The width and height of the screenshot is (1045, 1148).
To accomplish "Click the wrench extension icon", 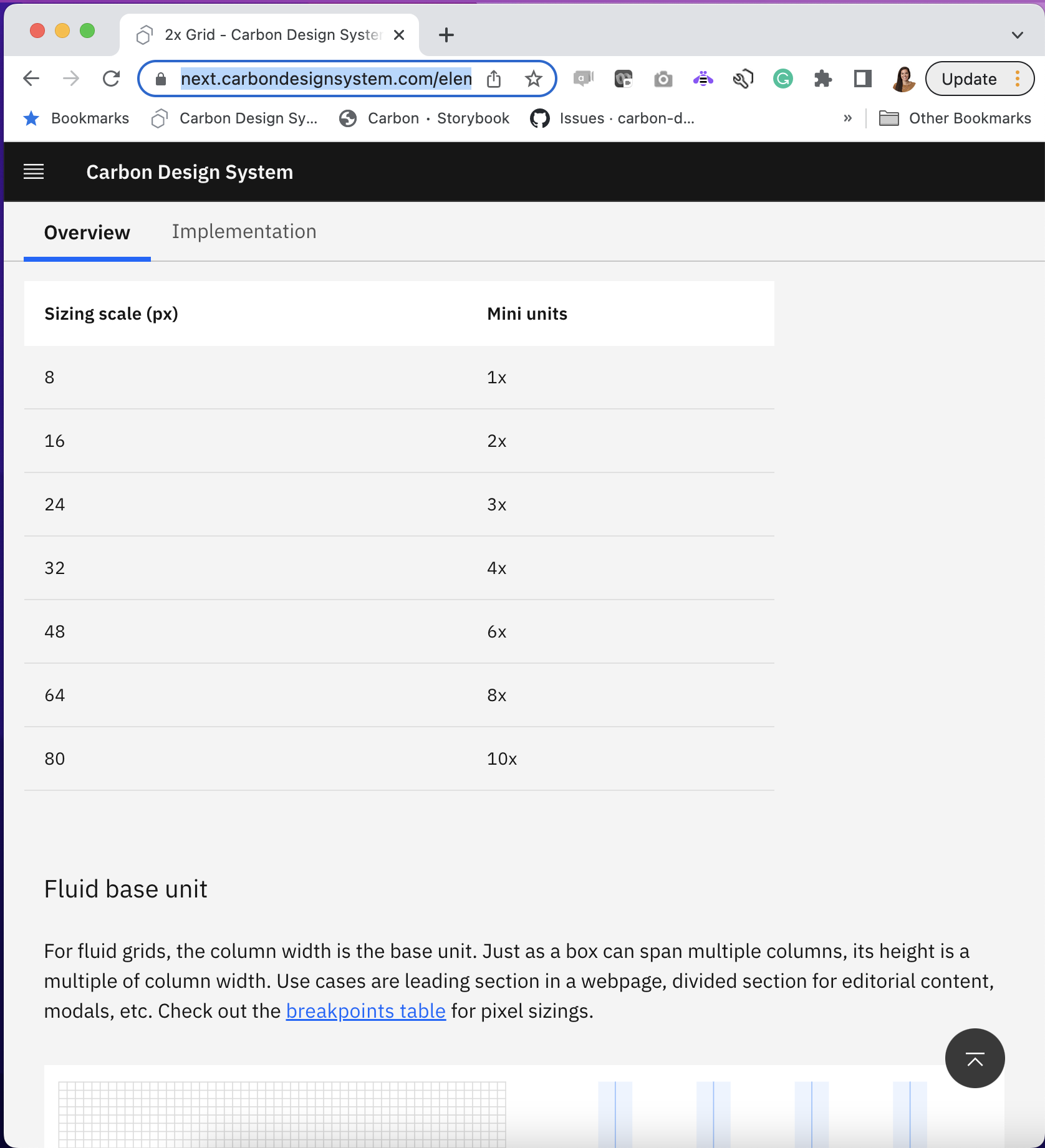I will 743,79.
